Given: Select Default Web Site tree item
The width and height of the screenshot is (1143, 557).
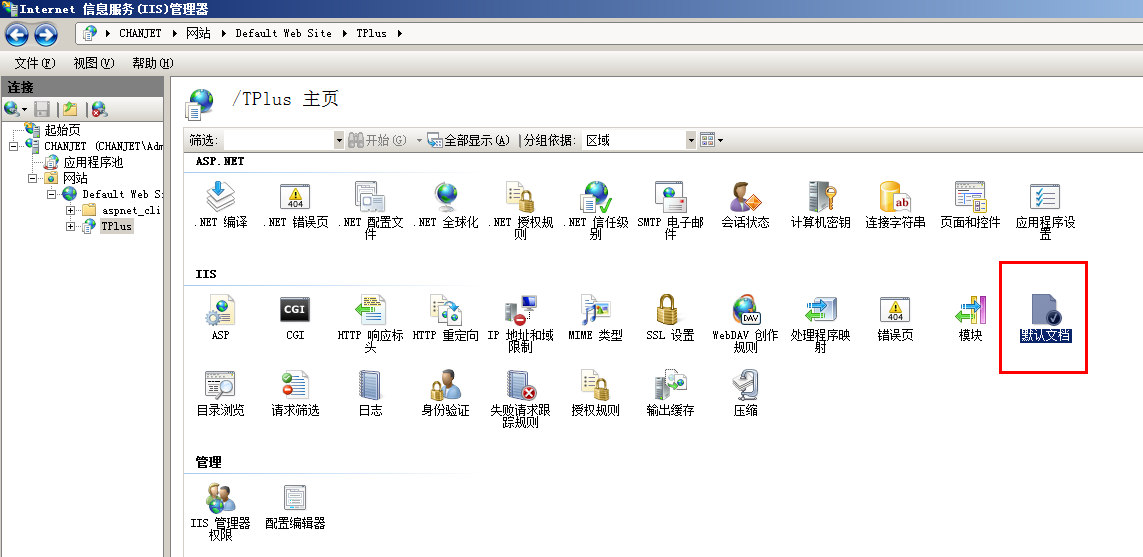Looking at the screenshot, I should tap(121, 194).
